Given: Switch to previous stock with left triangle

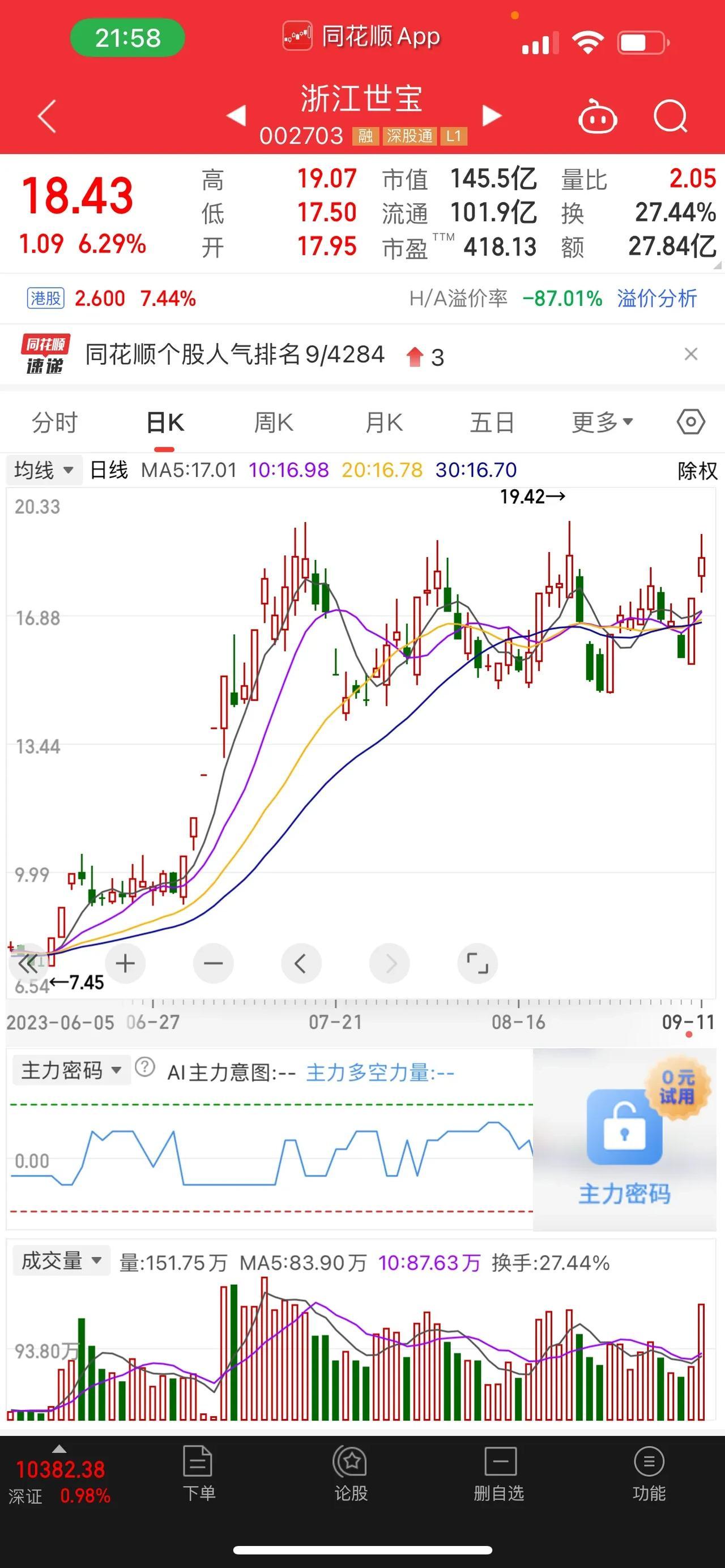Looking at the screenshot, I should 236,115.
